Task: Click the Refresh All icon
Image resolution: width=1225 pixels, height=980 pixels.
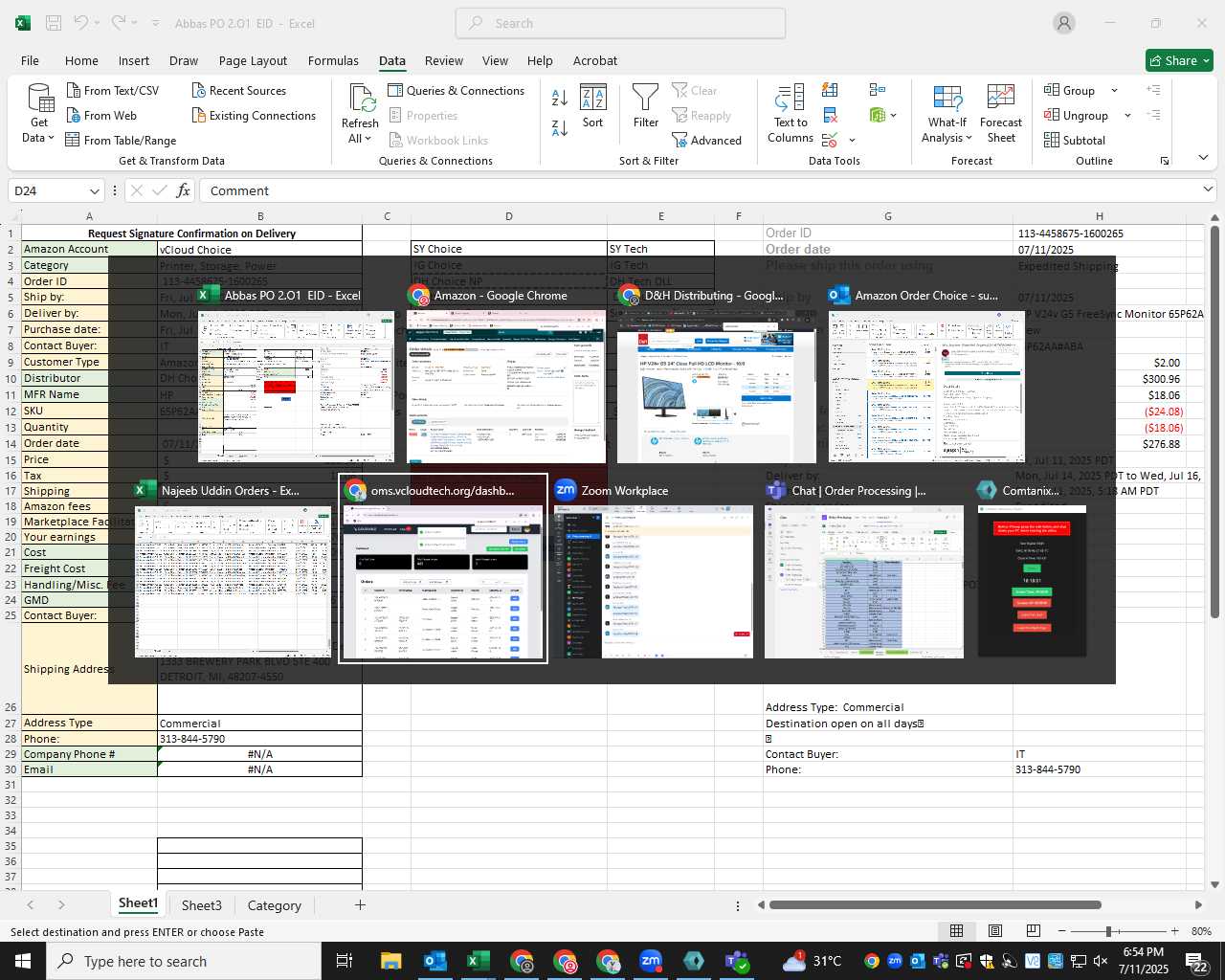Action: [x=362, y=98]
